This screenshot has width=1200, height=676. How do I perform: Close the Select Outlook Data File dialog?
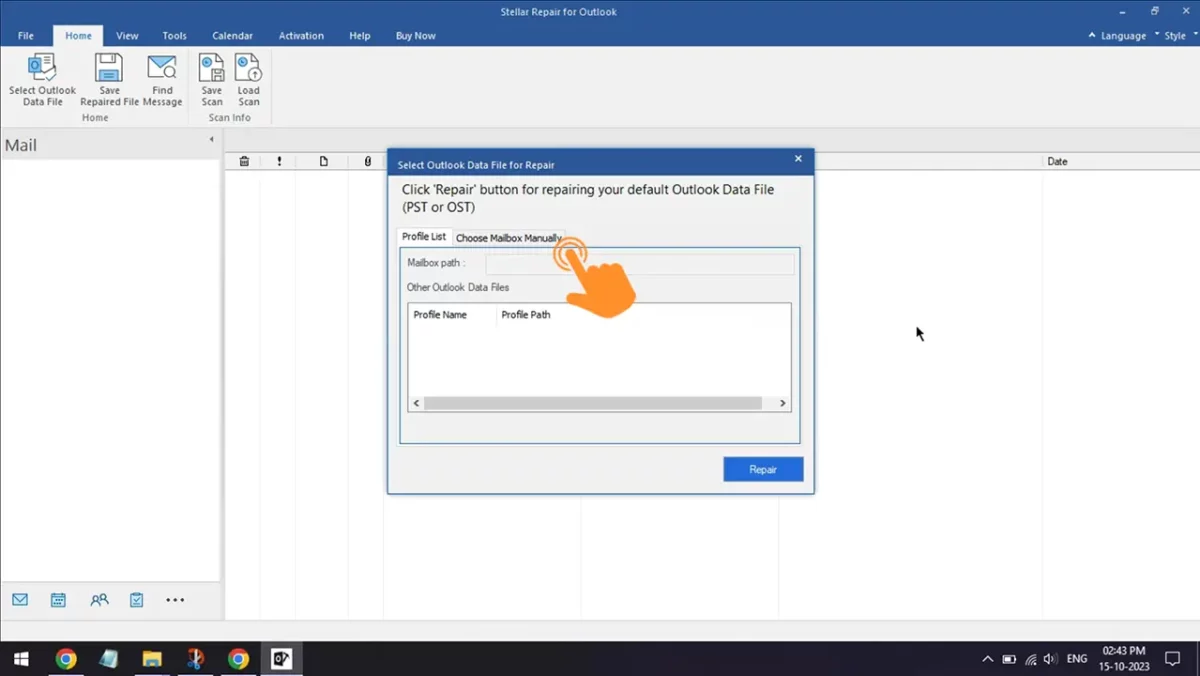[x=798, y=159]
